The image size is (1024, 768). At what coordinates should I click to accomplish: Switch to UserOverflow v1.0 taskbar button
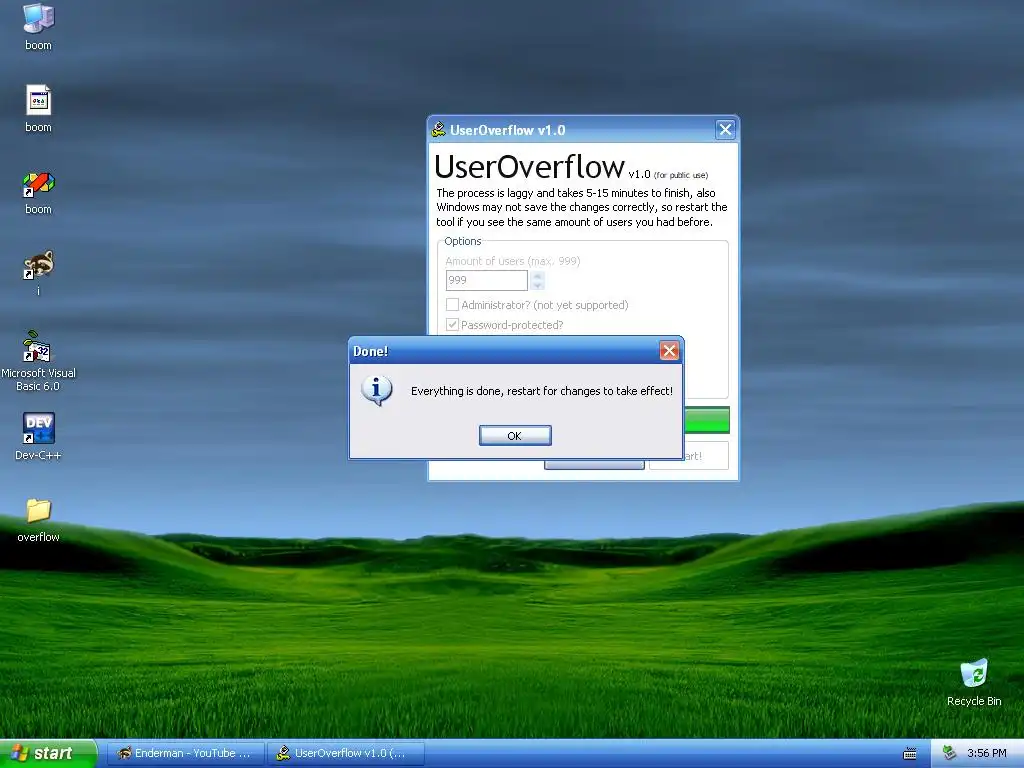[346, 754]
